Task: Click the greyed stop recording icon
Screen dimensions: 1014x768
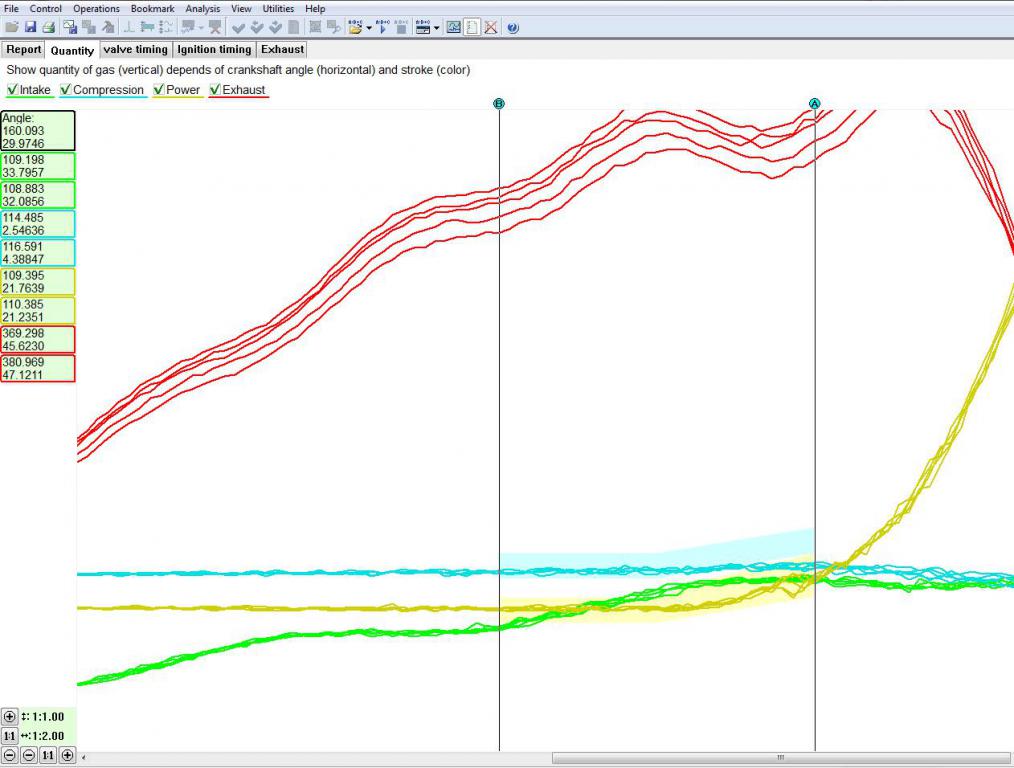Action: (401, 27)
